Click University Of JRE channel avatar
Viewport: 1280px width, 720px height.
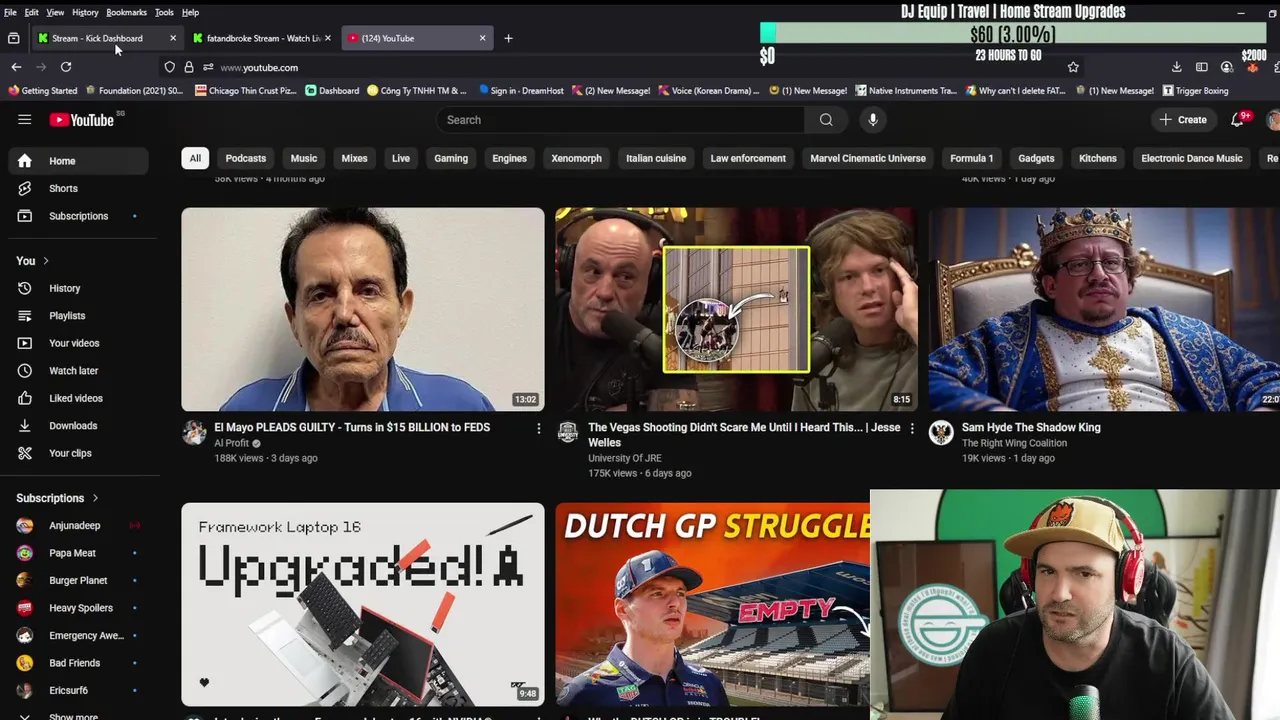click(568, 432)
